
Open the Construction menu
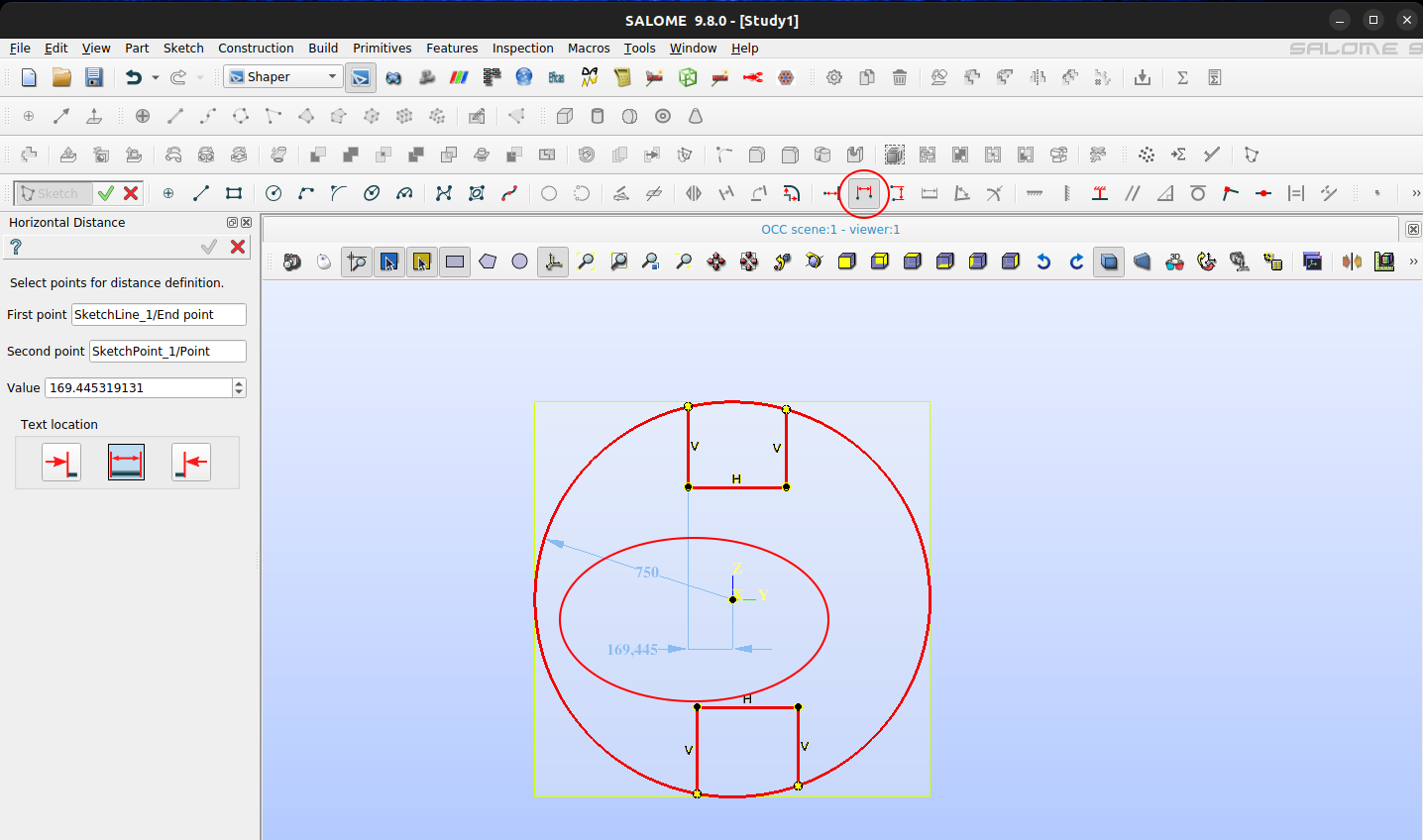click(x=256, y=48)
